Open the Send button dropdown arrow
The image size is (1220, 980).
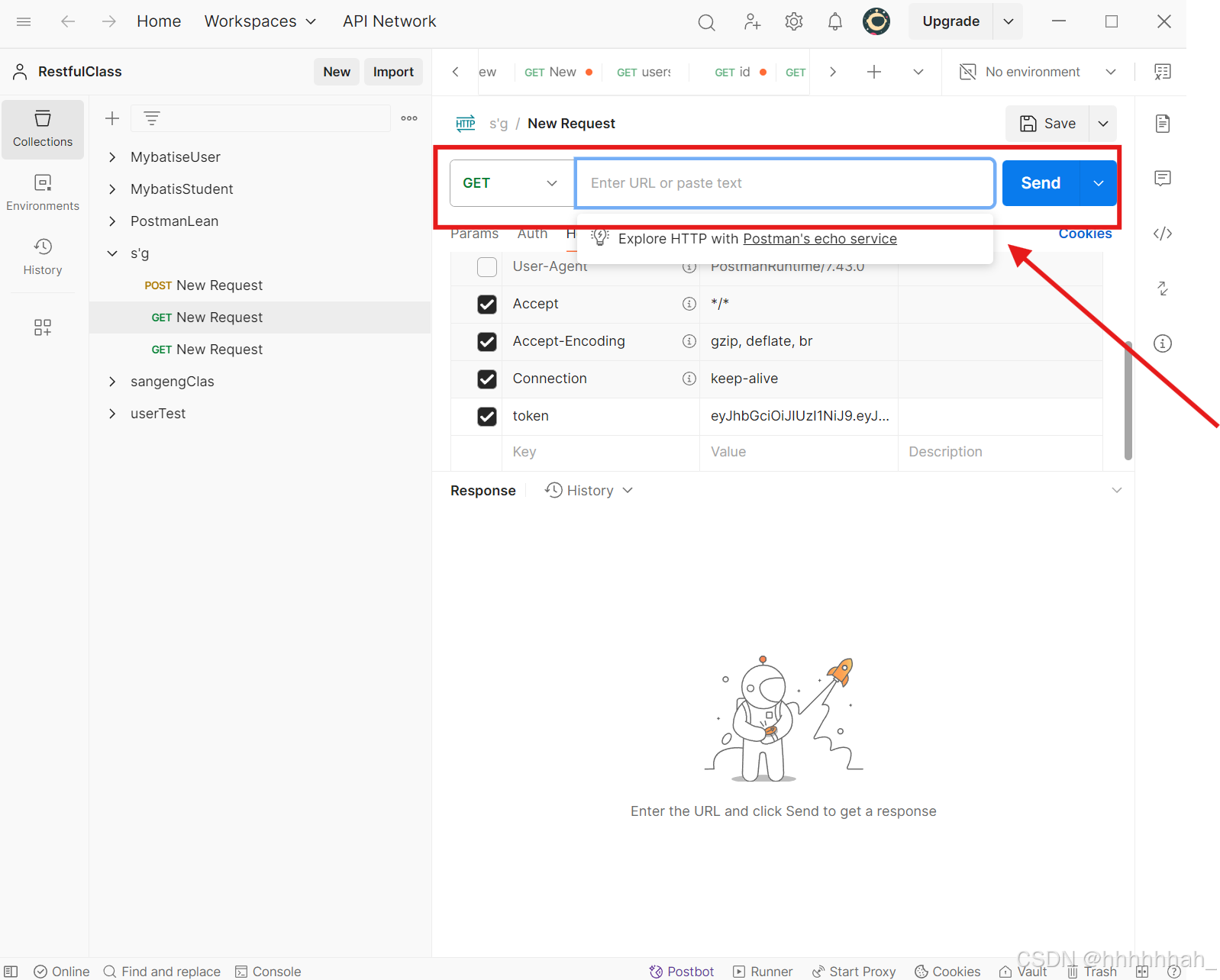[1099, 183]
